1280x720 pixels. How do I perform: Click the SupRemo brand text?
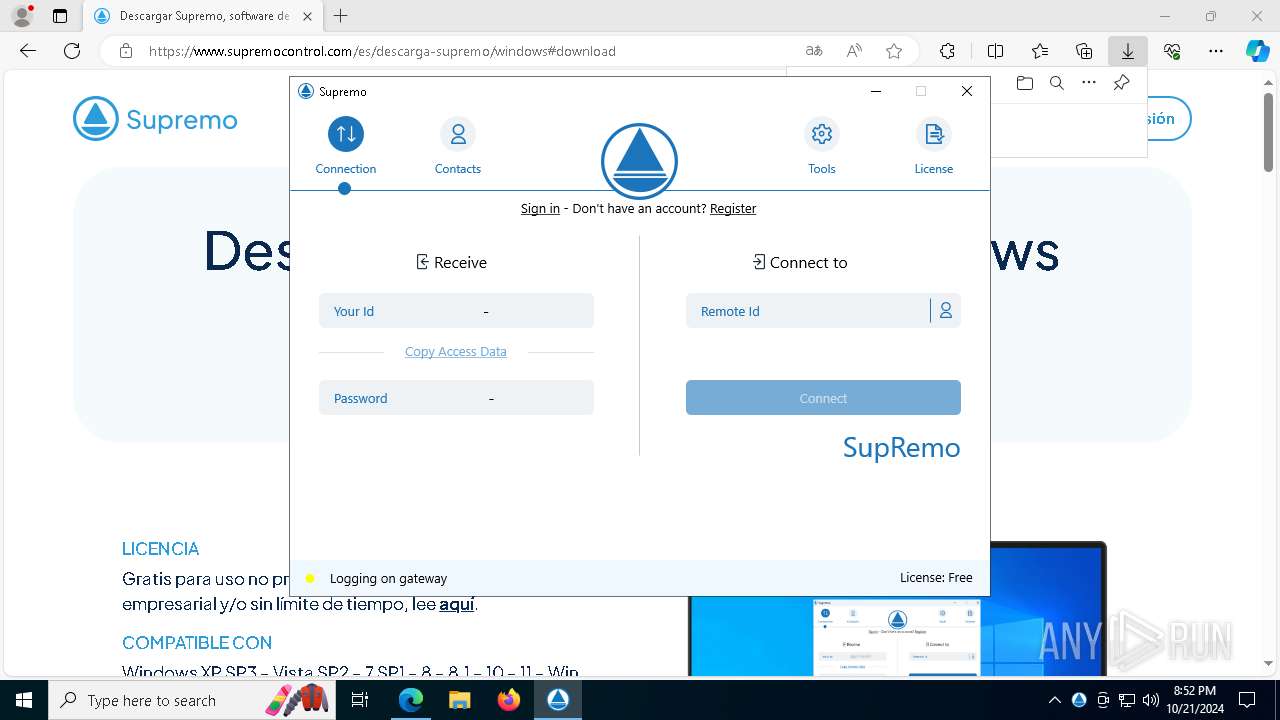901,447
